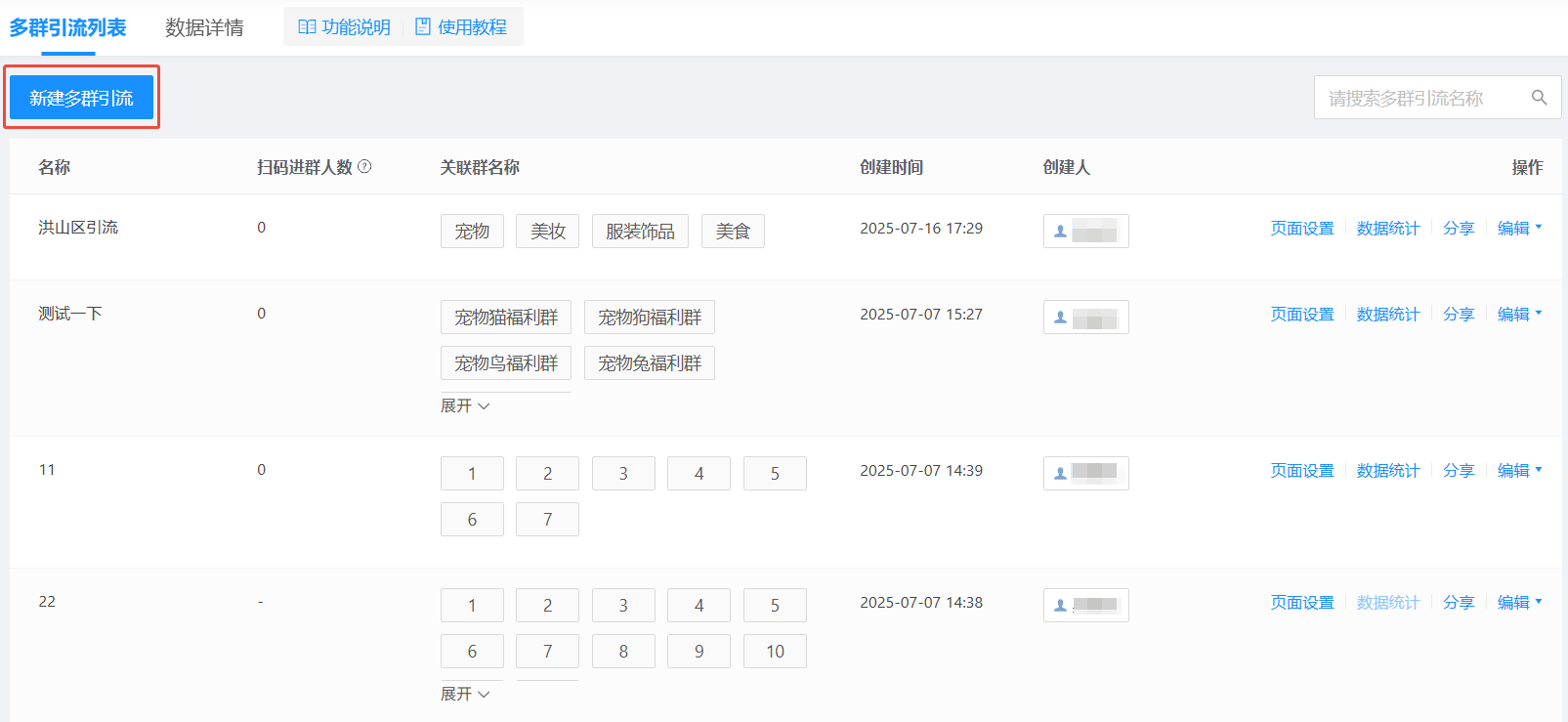Viewport: 1568px width, 722px height.
Task: Open 页面设置 for row 11
Action: 1302,470
